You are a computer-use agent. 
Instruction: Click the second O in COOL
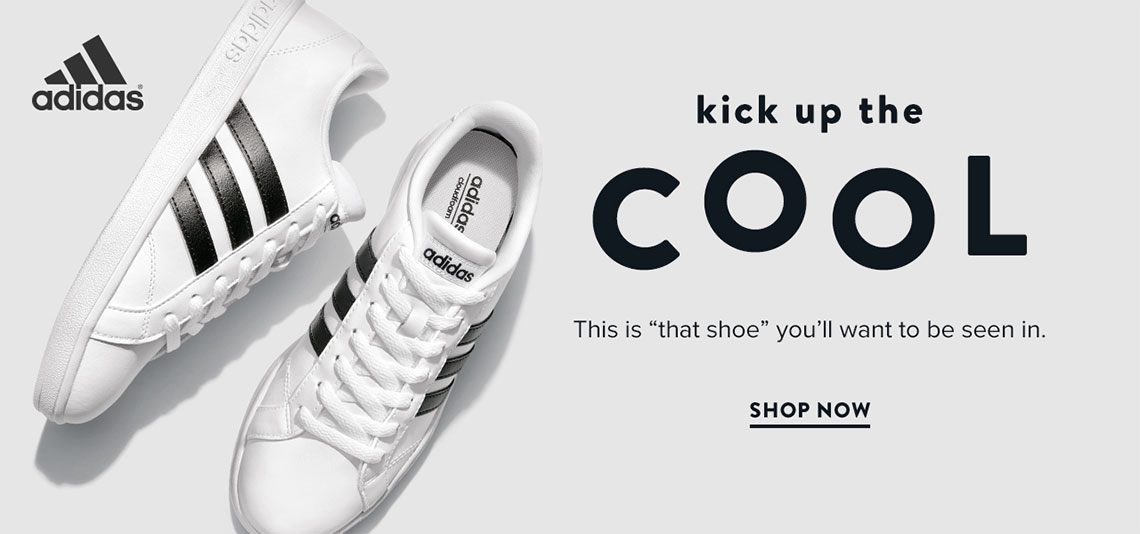tap(883, 218)
